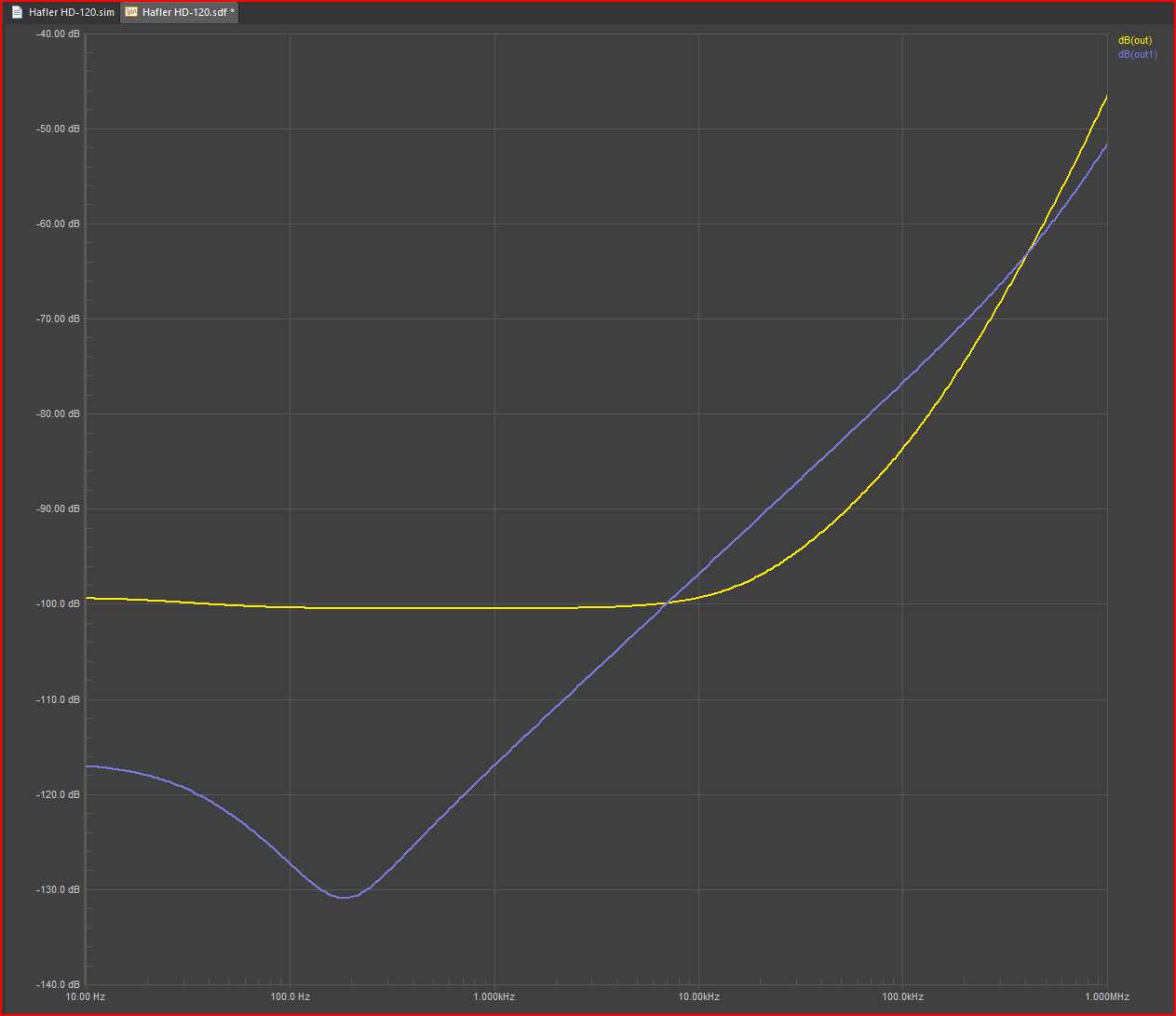Click the -60.00 dB axis label
Screen dimensions: 1176x1016
(59, 224)
